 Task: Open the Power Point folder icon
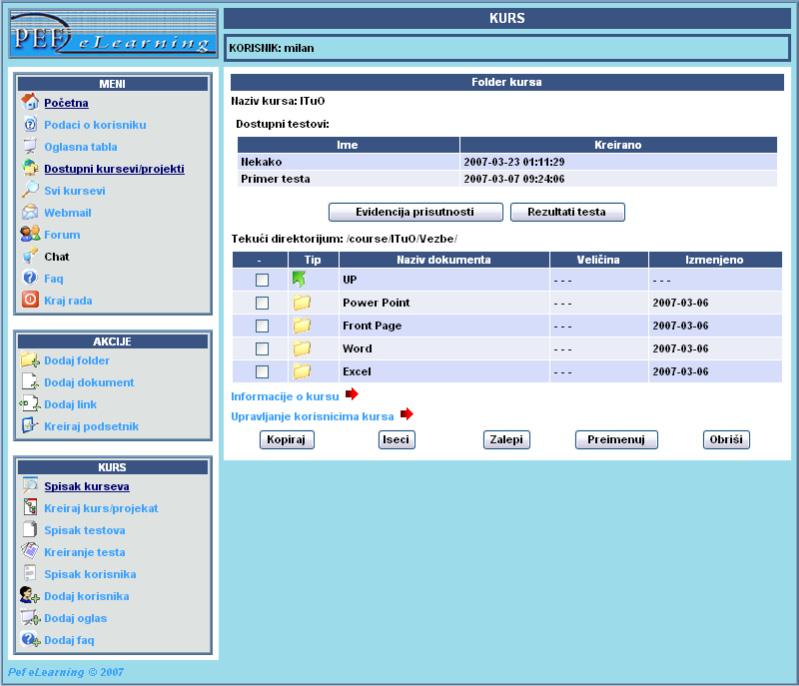tap(302, 302)
